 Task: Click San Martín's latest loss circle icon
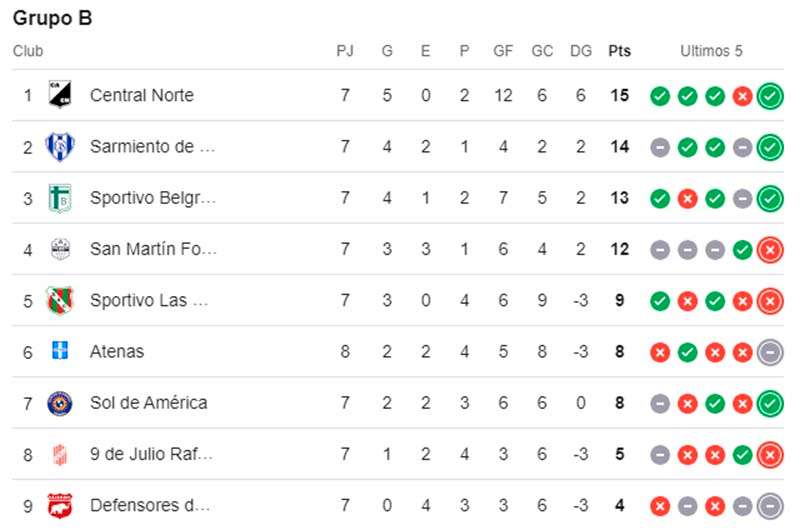click(x=770, y=249)
